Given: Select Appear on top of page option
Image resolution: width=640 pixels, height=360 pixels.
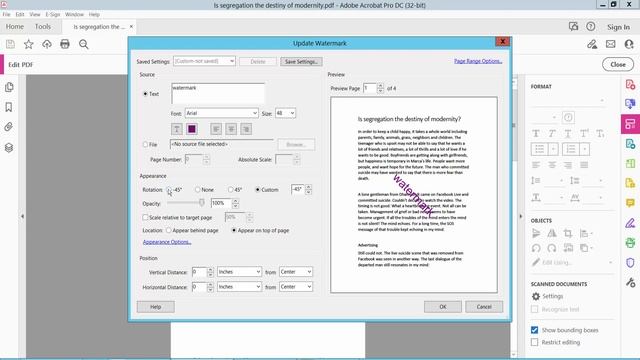Looking at the screenshot, I should pyautogui.click(x=234, y=231).
